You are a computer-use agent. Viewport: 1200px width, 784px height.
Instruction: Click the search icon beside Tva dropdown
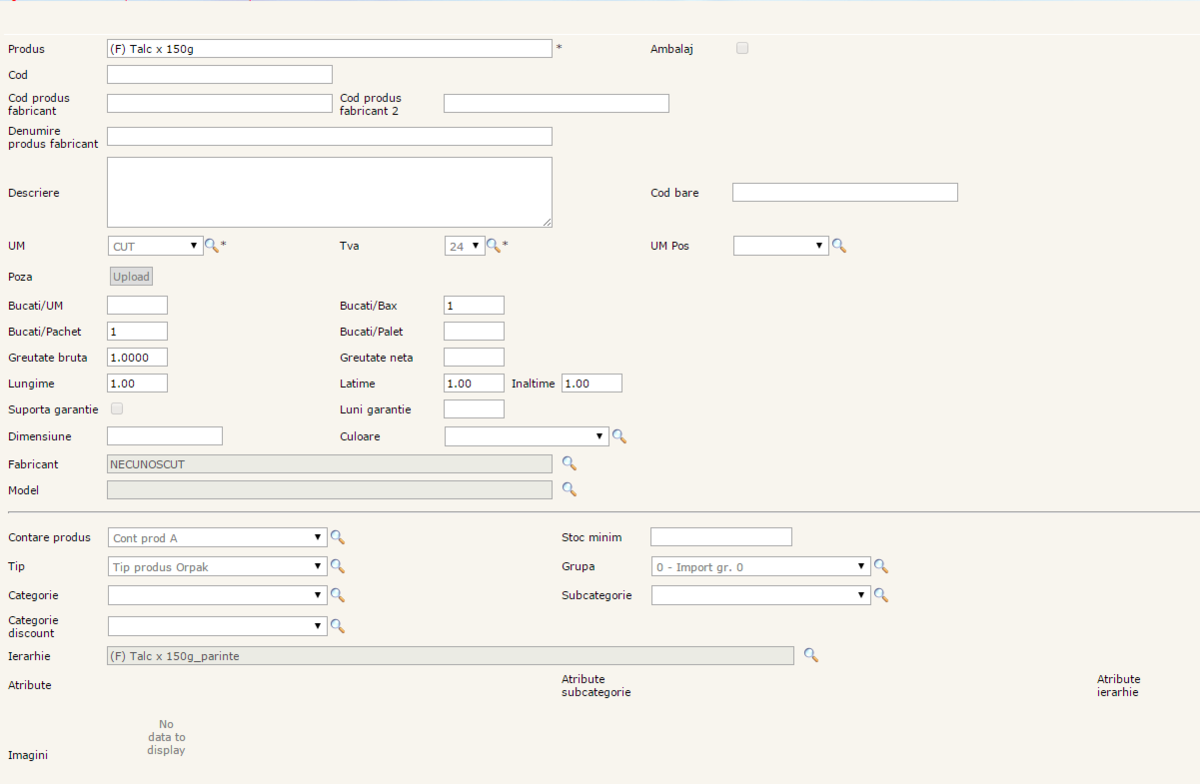[493, 245]
